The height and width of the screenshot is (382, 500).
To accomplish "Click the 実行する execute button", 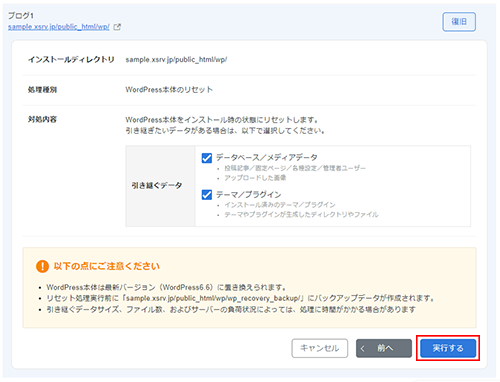I will click(x=448, y=348).
